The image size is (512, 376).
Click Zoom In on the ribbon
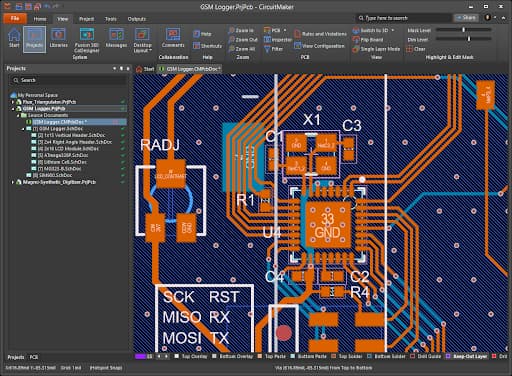(x=241, y=30)
